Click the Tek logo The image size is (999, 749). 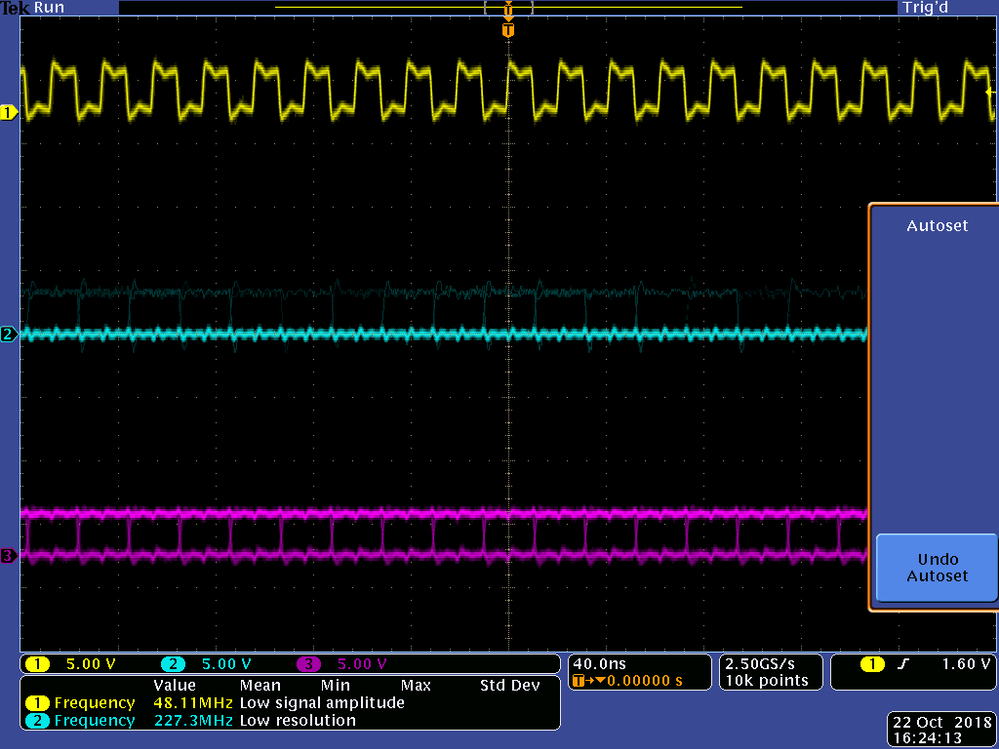(x=15, y=8)
